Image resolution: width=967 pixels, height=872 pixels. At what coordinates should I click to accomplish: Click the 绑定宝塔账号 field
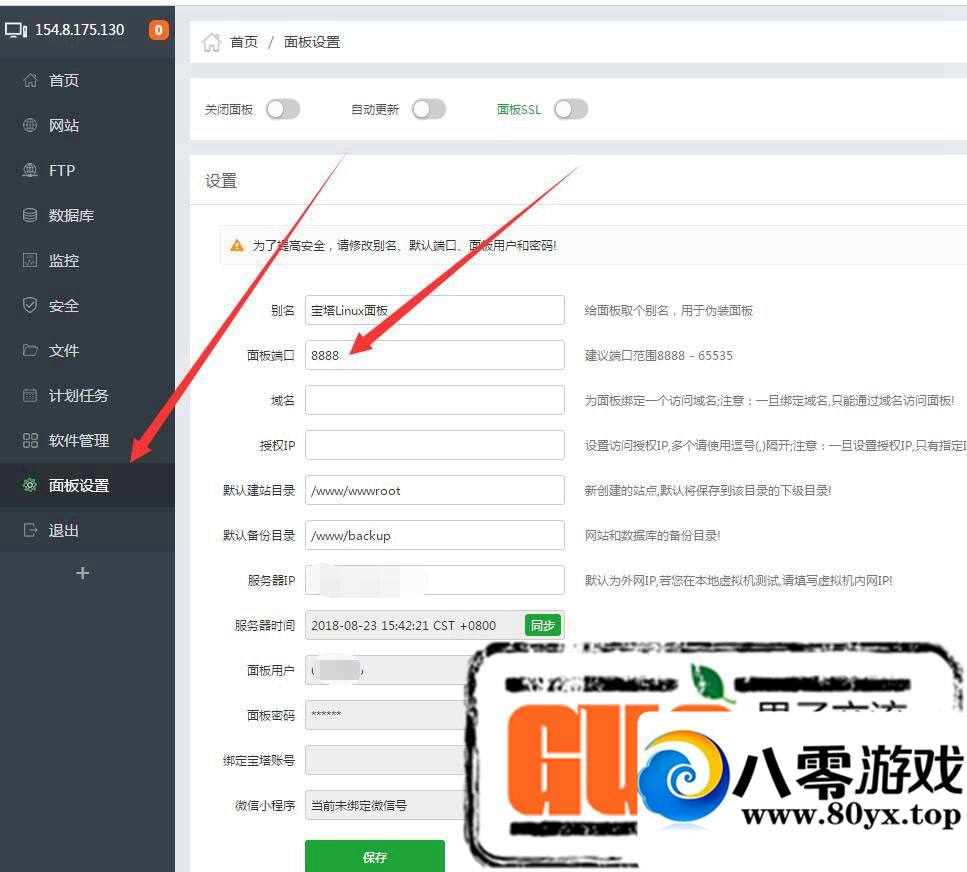pos(387,760)
